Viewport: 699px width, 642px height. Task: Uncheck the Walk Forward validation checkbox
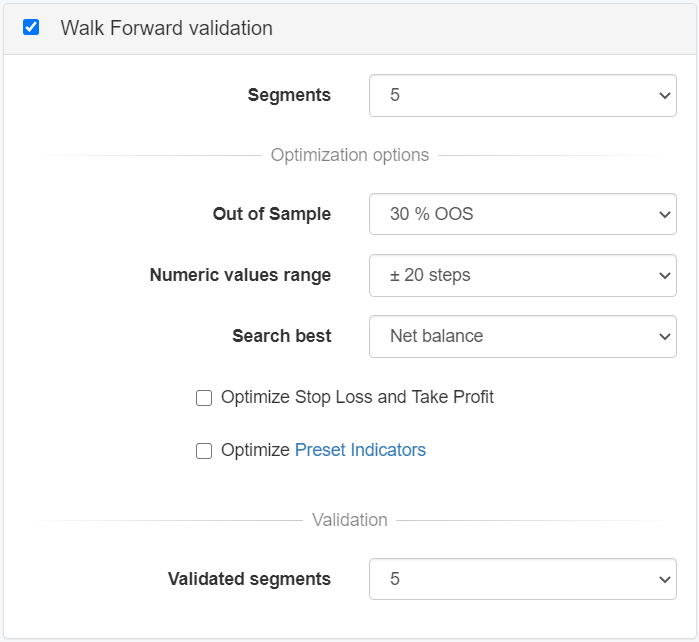(x=31, y=27)
